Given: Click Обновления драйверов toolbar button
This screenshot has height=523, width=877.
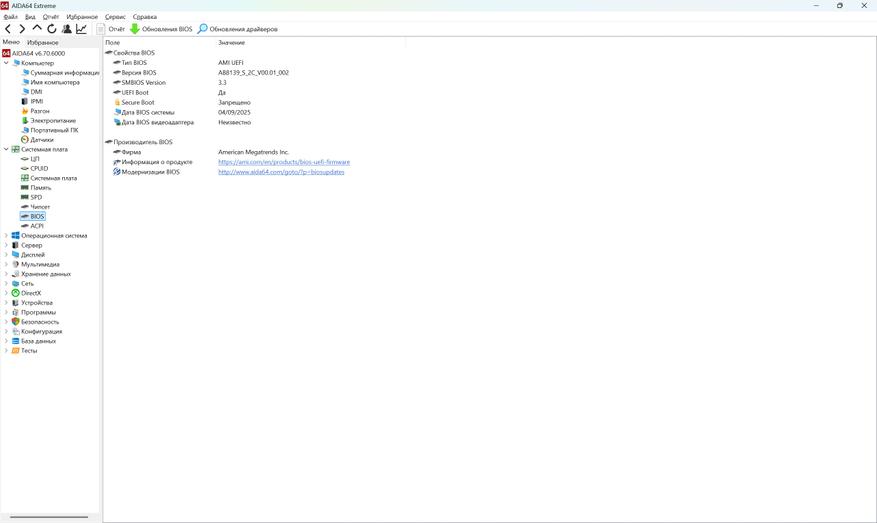Looking at the screenshot, I should click(238, 29).
